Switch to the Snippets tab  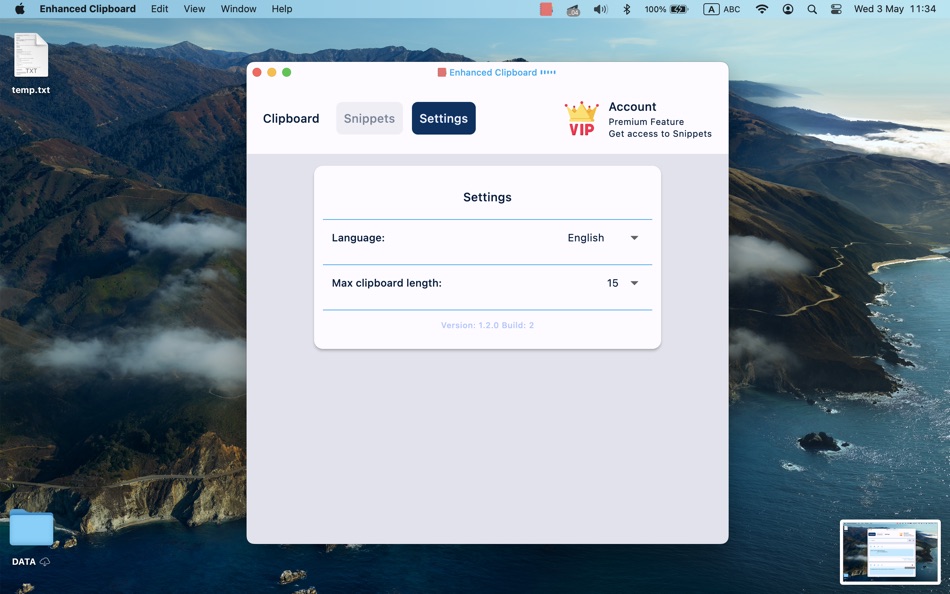coord(369,118)
